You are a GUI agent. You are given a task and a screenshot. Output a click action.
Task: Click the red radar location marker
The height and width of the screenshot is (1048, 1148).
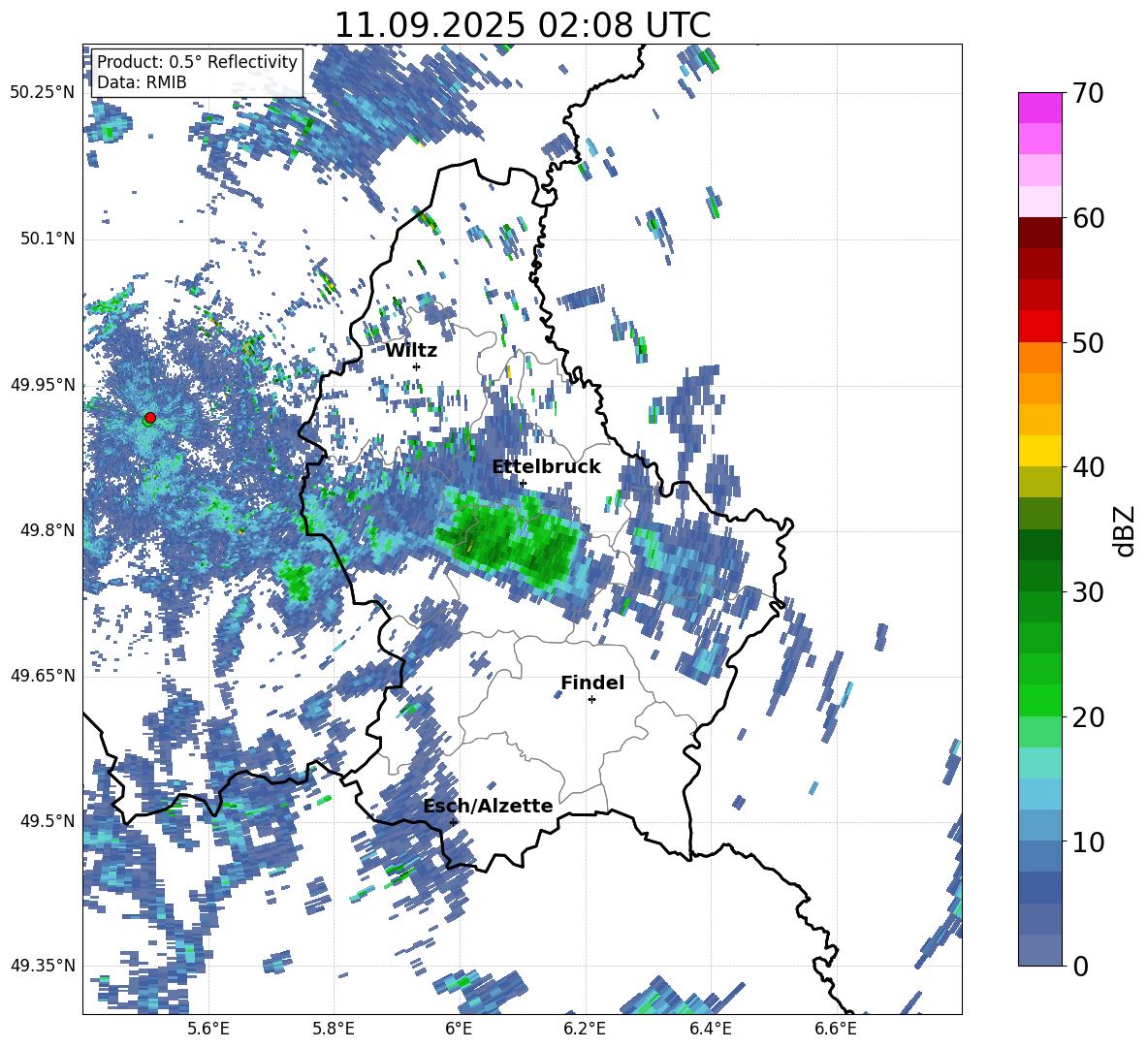pyautogui.click(x=150, y=417)
